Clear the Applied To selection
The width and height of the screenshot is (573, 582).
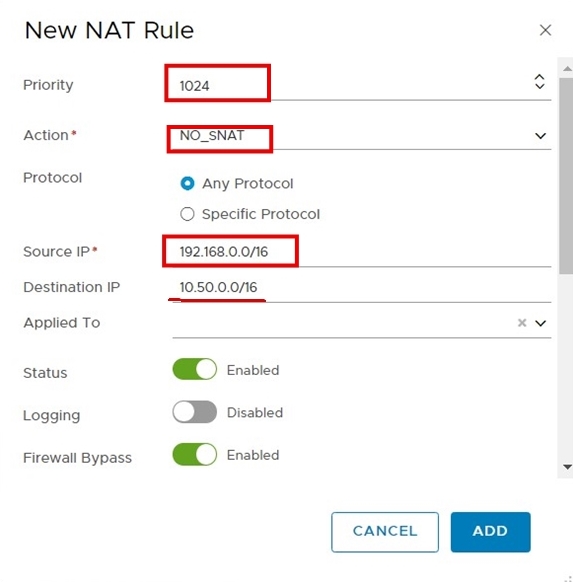tap(522, 323)
